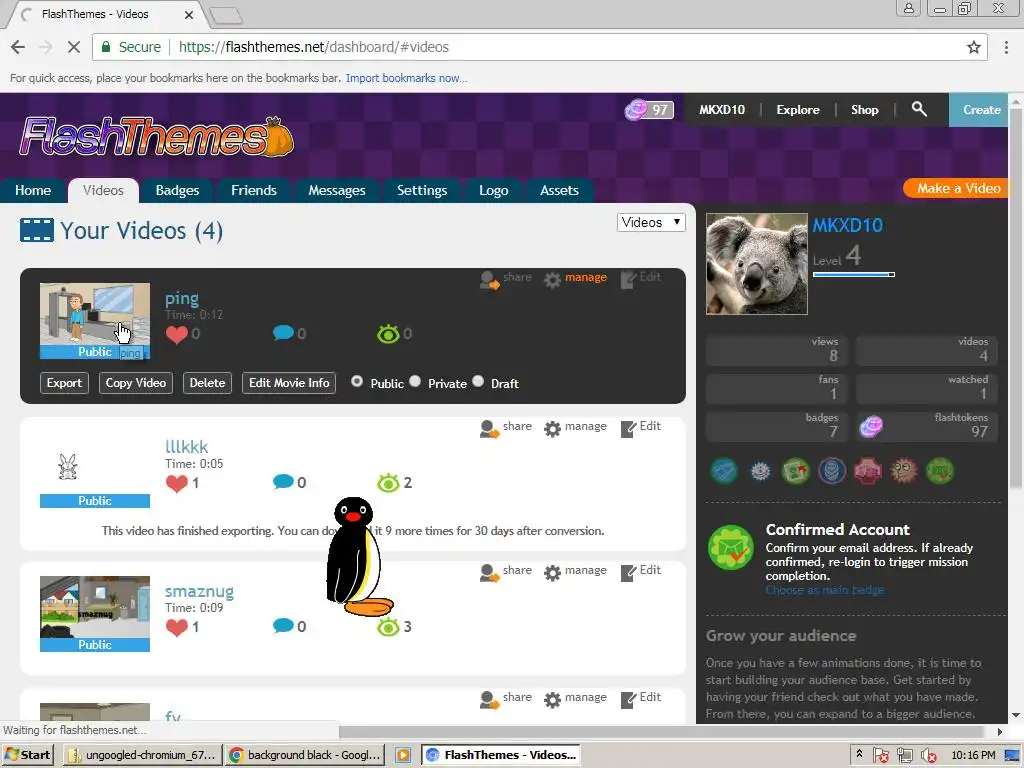This screenshot has width=1024, height=768.
Task: Click Edit icon for lllkkk video
Action: [628, 428]
